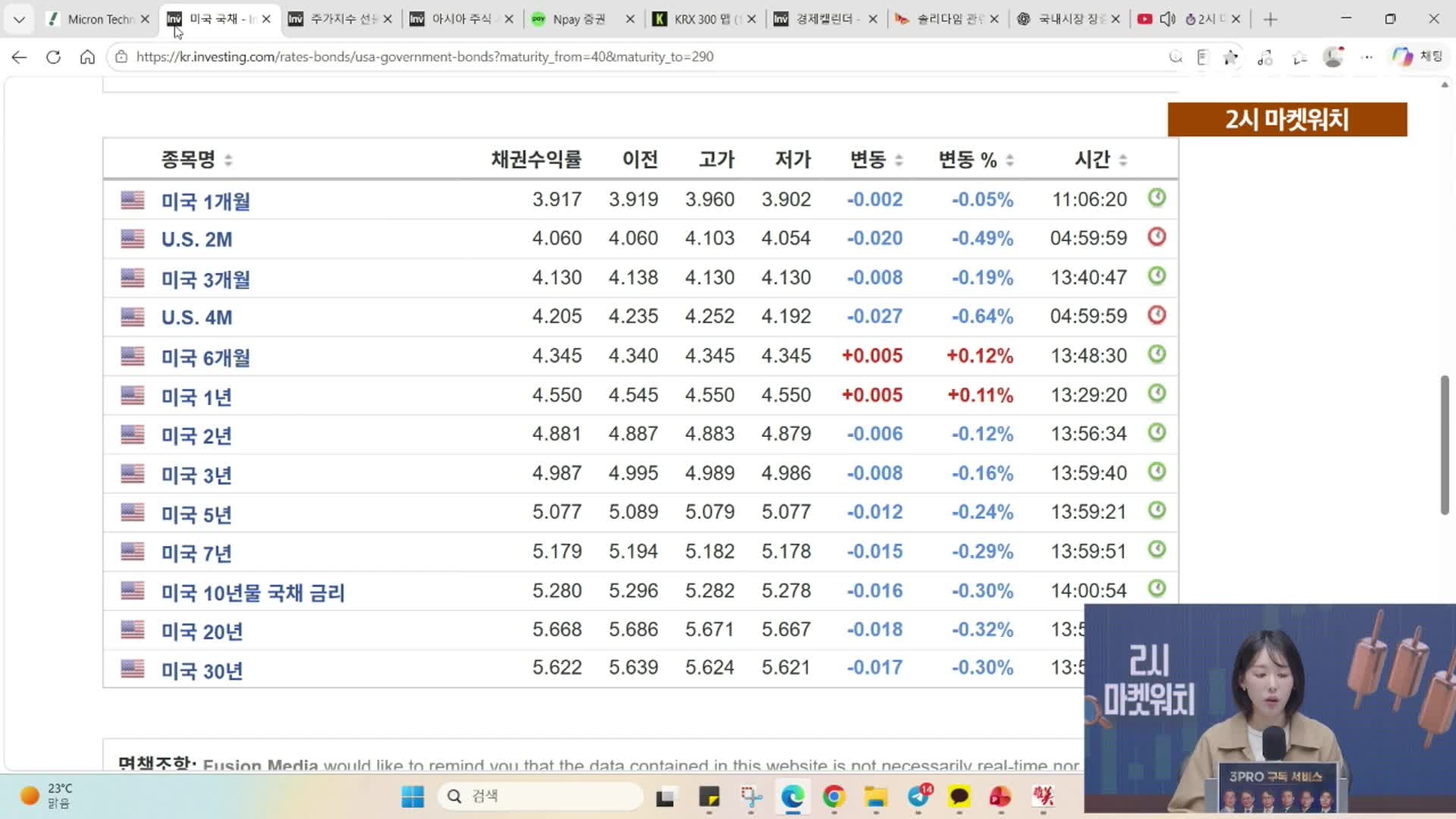Click red clock icon in U.S. 2M row
The width and height of the screenshot is (1456, 819).
pyautogui.click(x=1156, y=237)
